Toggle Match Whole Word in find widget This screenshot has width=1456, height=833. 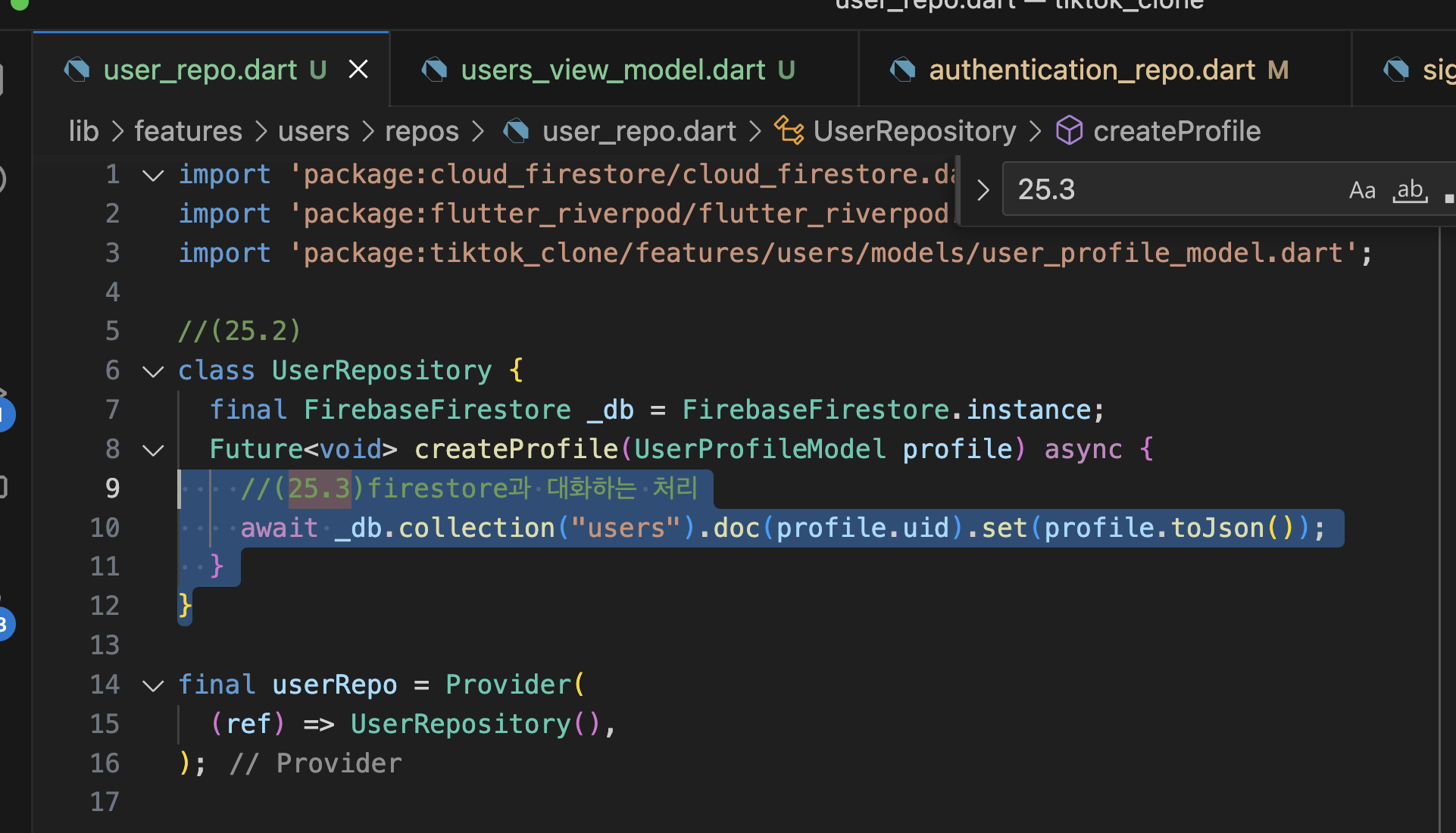coord(1409,190)
